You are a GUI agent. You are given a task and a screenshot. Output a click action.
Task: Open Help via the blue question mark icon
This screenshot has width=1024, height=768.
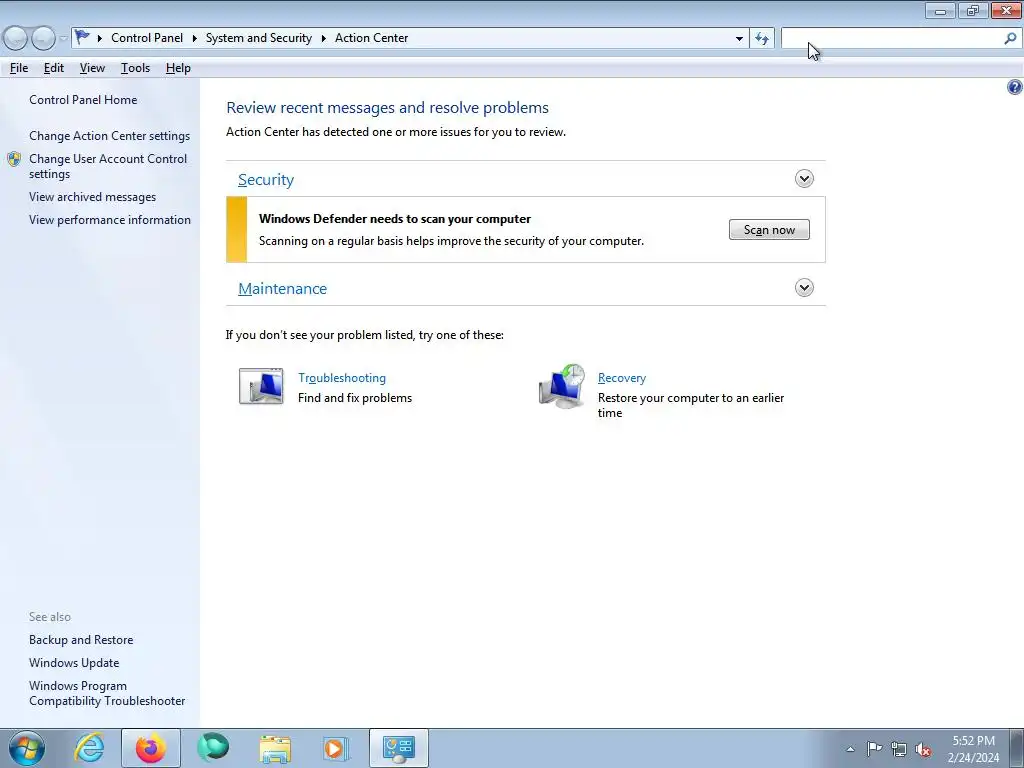pos(1014,87)
